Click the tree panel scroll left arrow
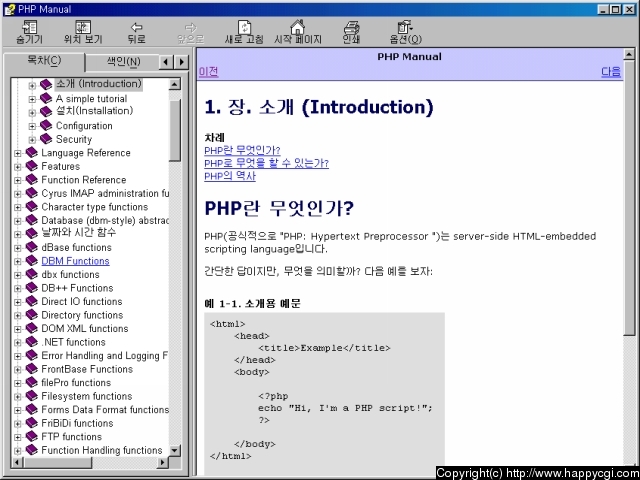The height and width of the screenshot is (480, 640). pyautogui.click(x=18, y=462)
